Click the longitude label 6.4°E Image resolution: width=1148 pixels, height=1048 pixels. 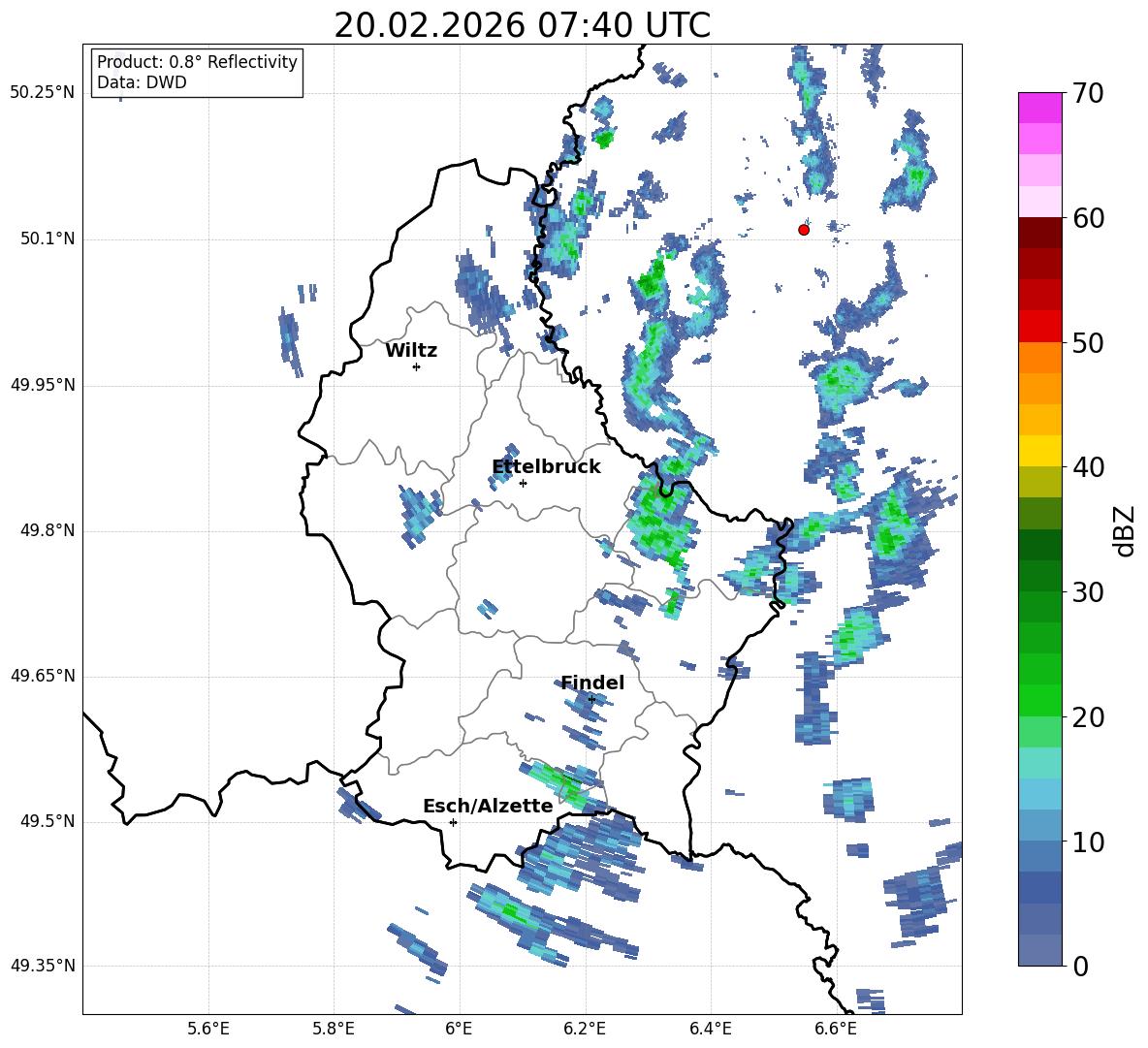pos(710,1029)
